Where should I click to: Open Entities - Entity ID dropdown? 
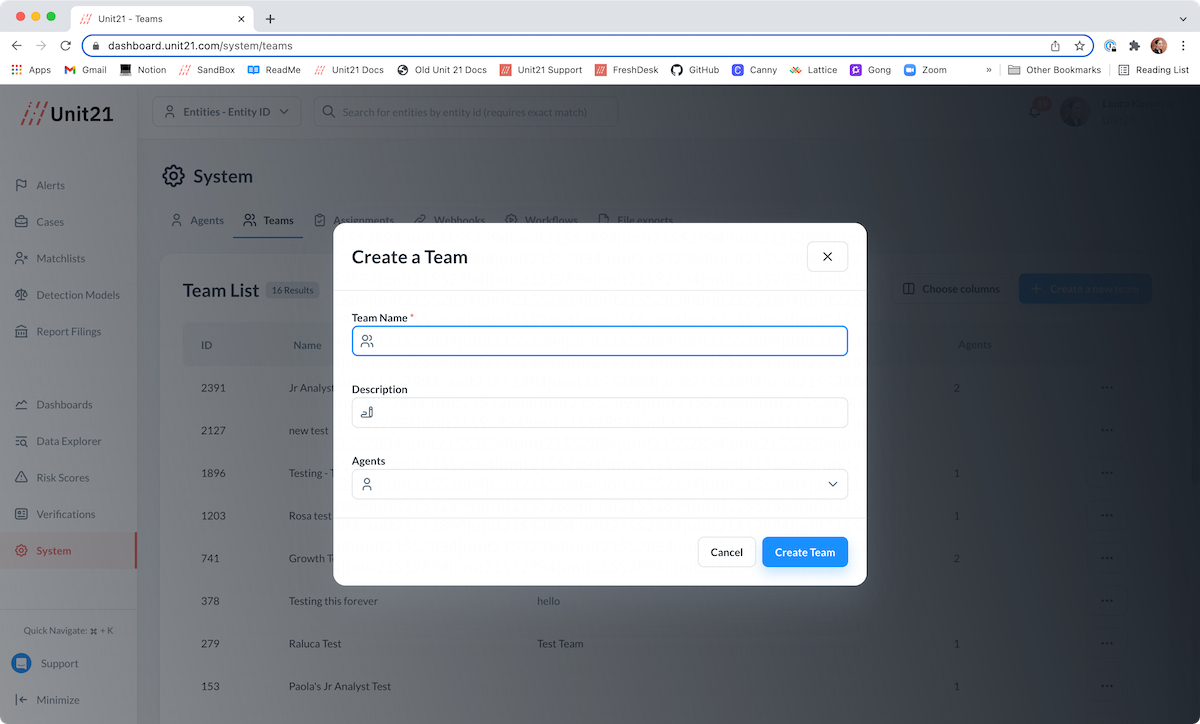tap(227, 112)
